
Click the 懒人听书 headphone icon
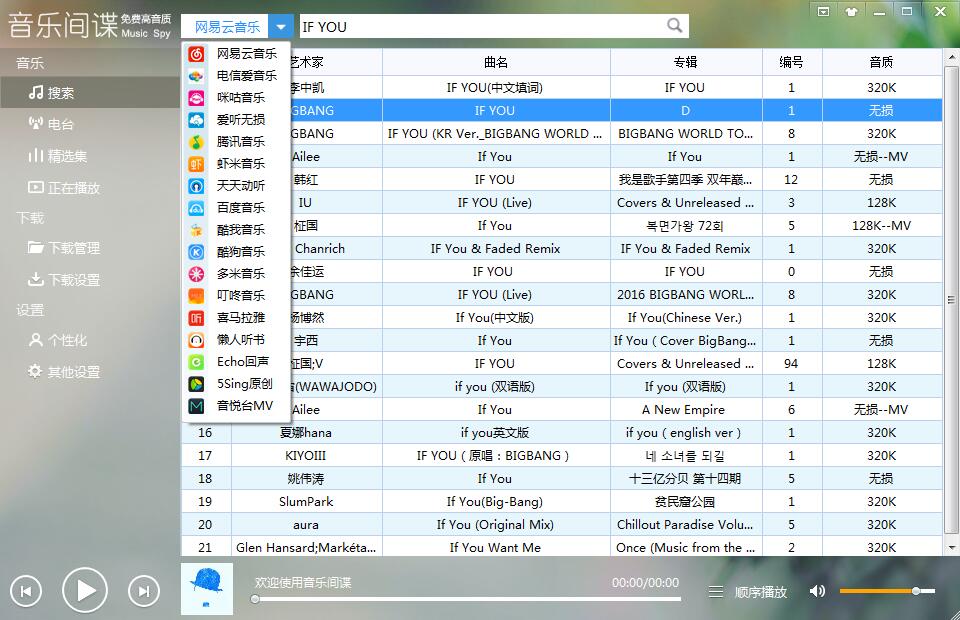(196, 340)
